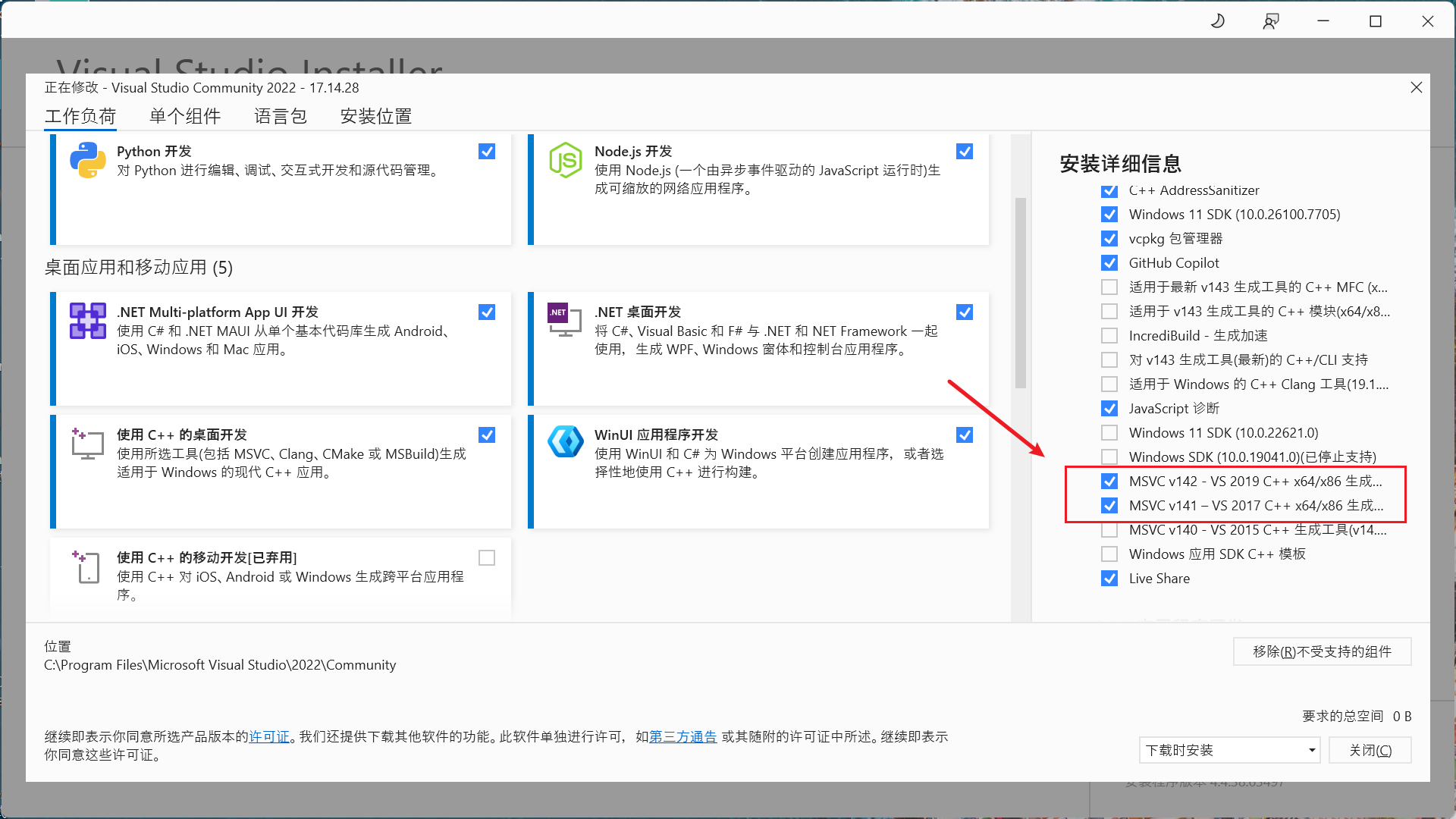The height and width of the screenshot is (819, 1456).
Task: Open the 第三方通告 link
Action: pos(683,737)
